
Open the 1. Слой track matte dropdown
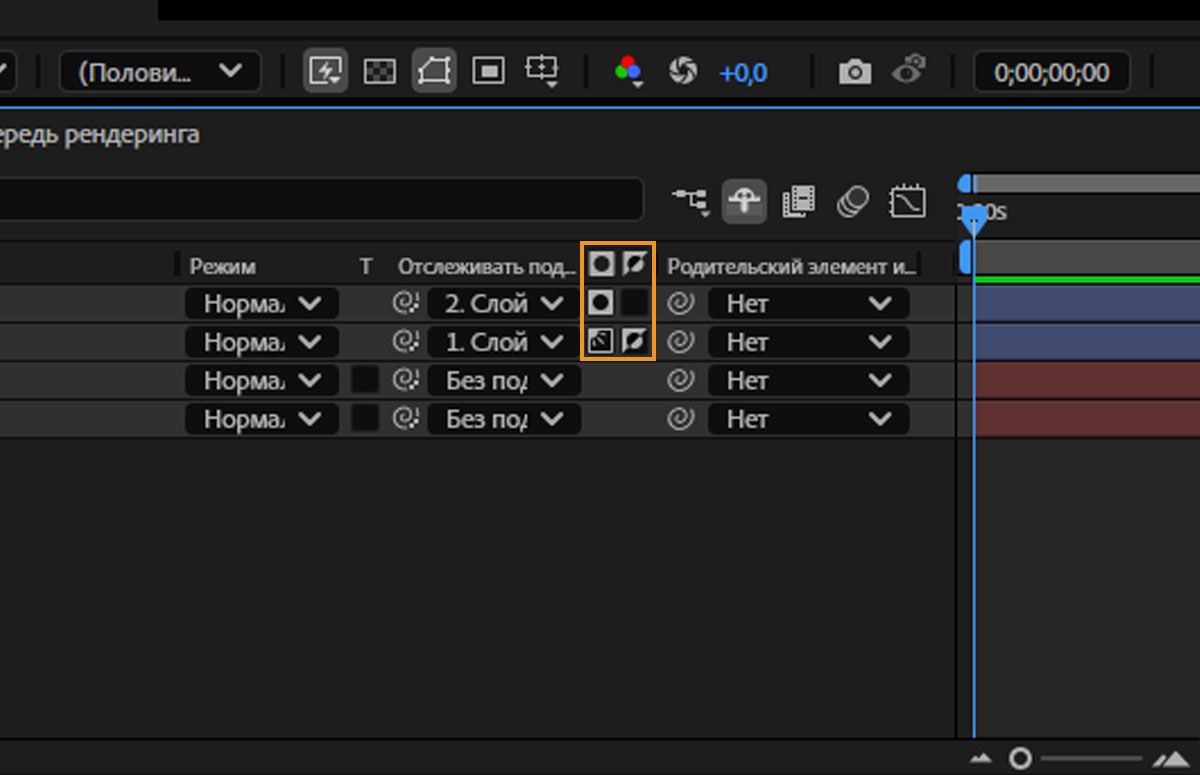(x=504, y=342)
